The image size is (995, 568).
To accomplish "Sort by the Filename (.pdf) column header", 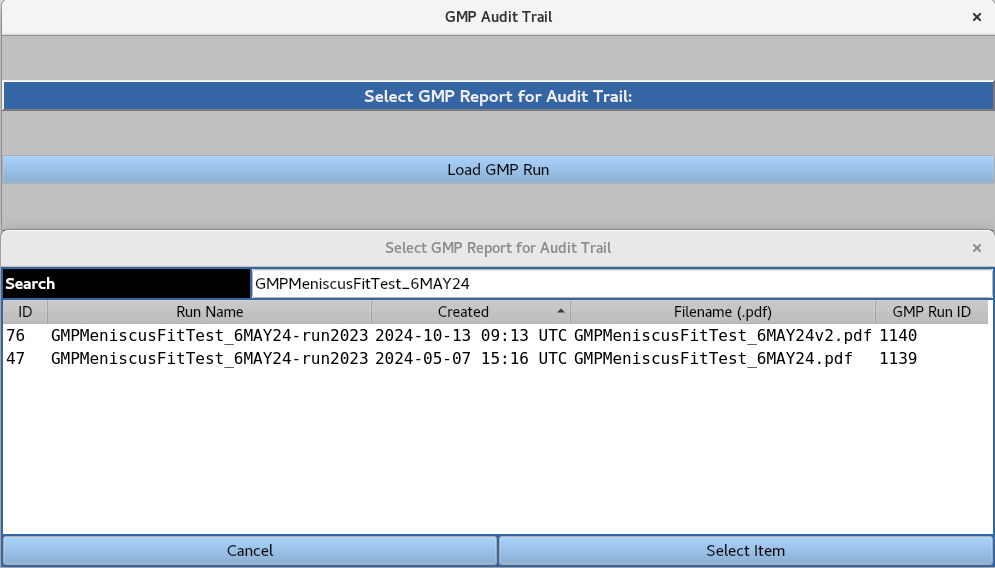I will coord(723,312).
